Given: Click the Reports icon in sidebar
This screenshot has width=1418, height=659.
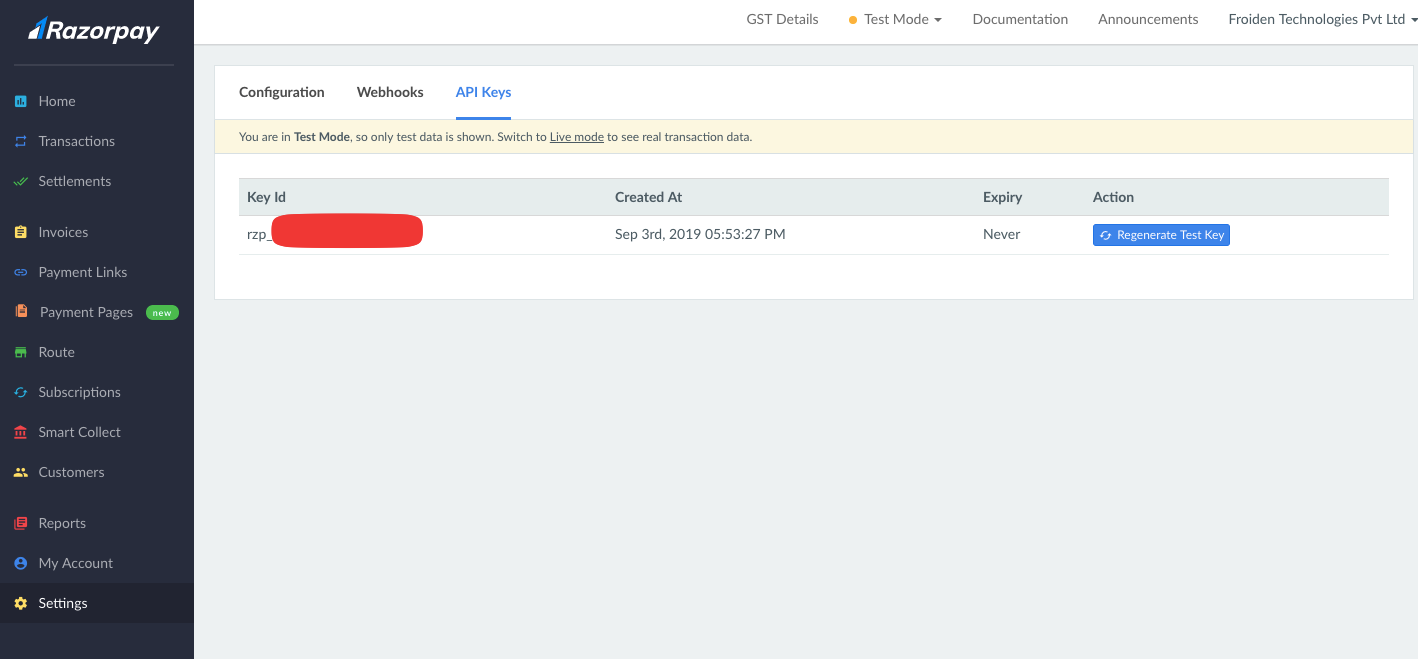Looking at the screenshot, I should tap(20, 523).
